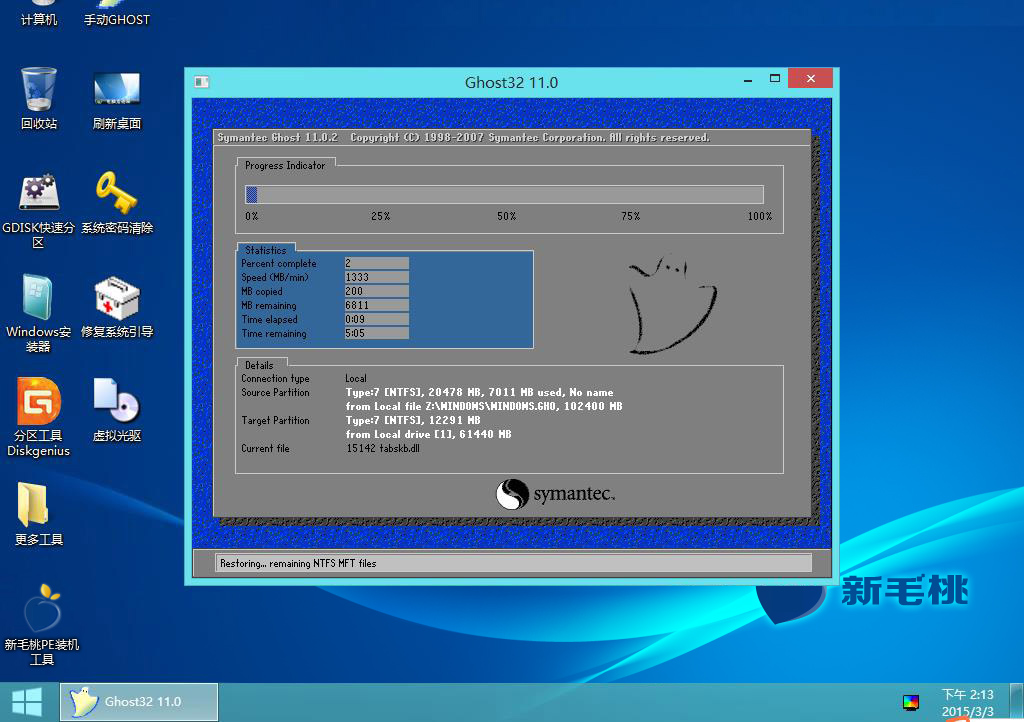Click the 75% progress scale label
The width and height of the screenshot is (1024, 722).
click(x=631, y=216)
